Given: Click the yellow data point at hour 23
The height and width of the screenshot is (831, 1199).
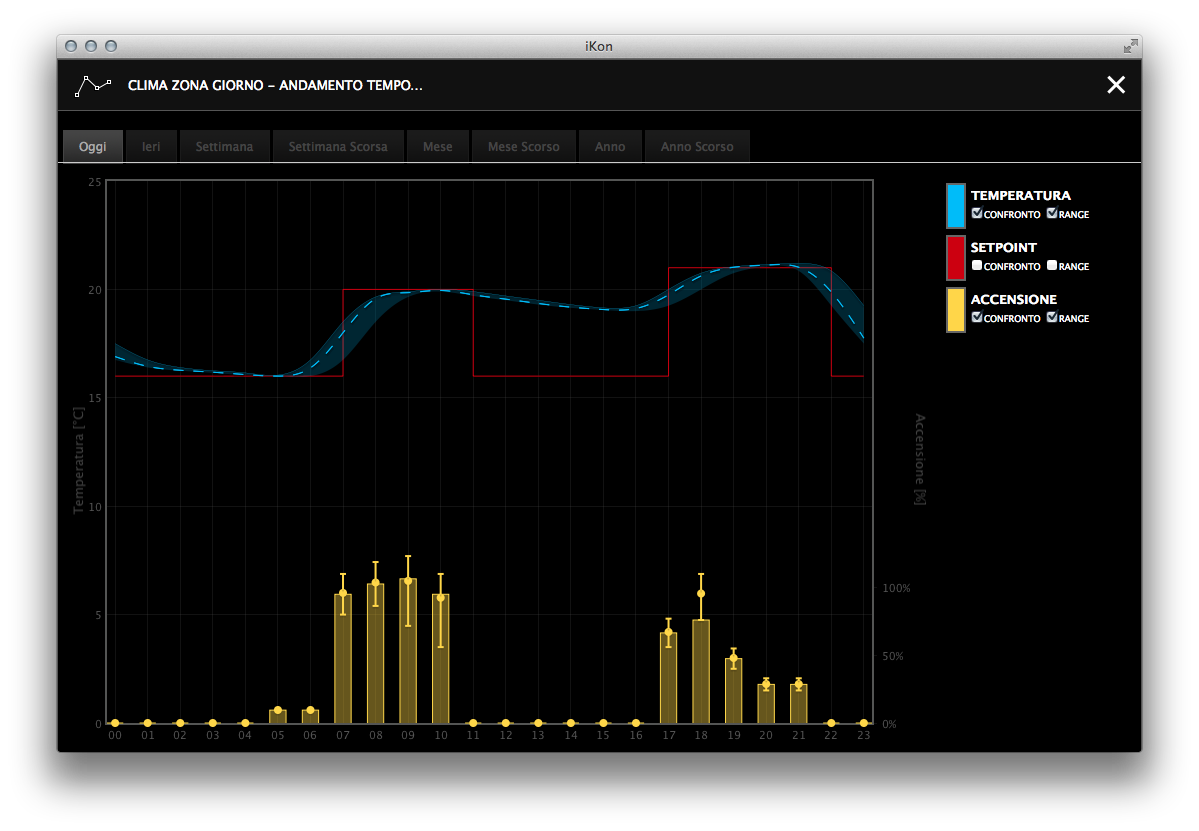Looking at the screenshot, I should coord(863,723).
